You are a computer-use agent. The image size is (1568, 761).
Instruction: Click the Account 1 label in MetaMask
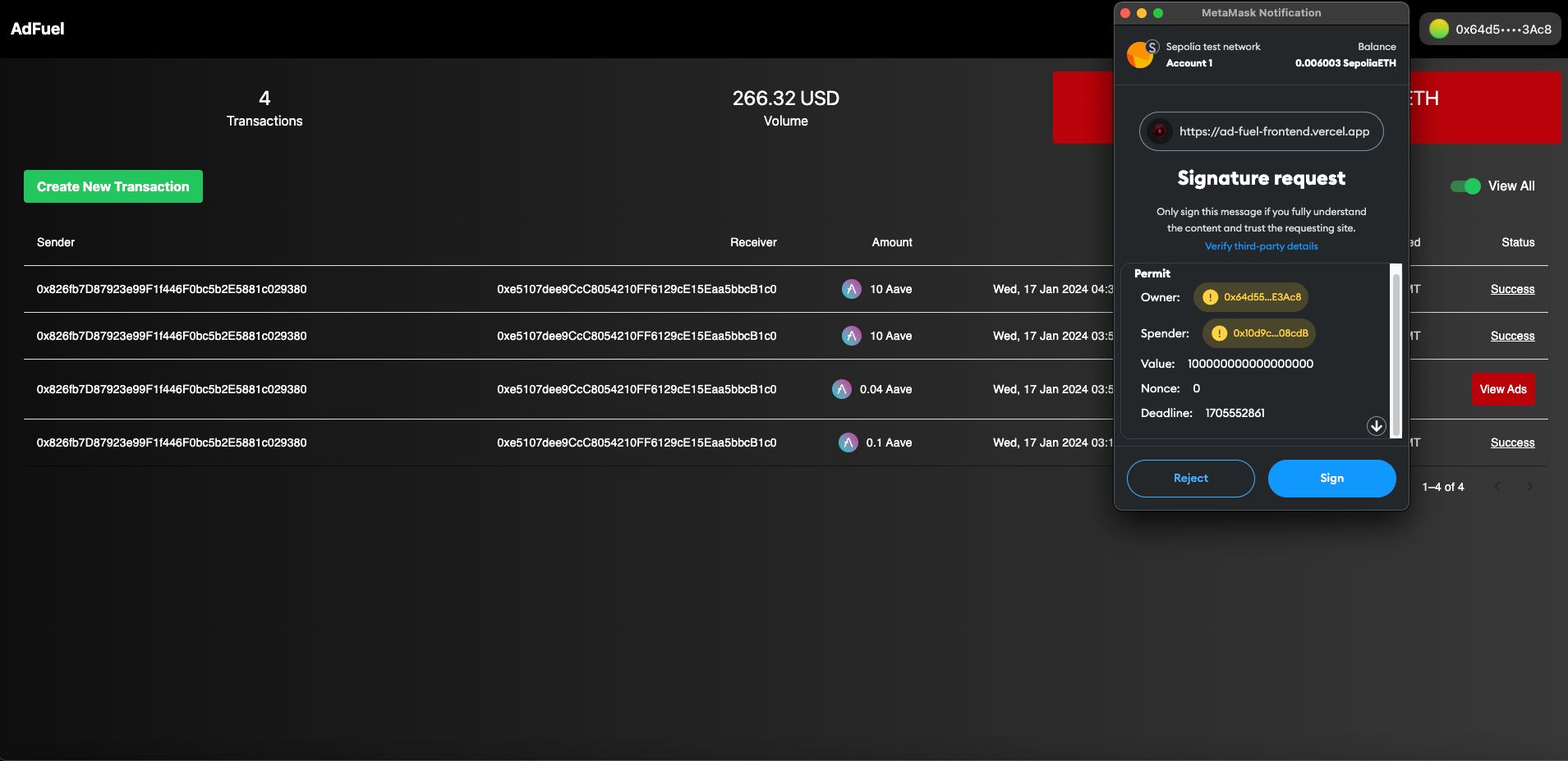tap(1189, 63)
